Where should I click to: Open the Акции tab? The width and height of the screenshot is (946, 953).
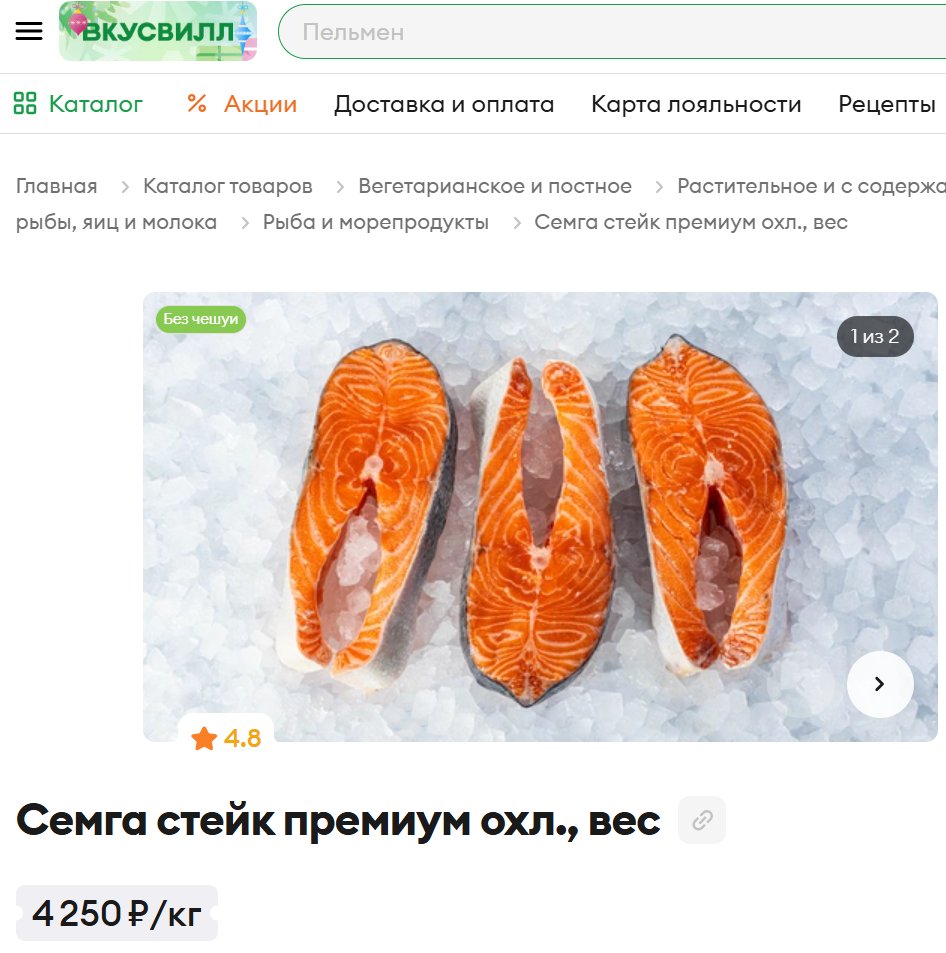tap(260, 104)
